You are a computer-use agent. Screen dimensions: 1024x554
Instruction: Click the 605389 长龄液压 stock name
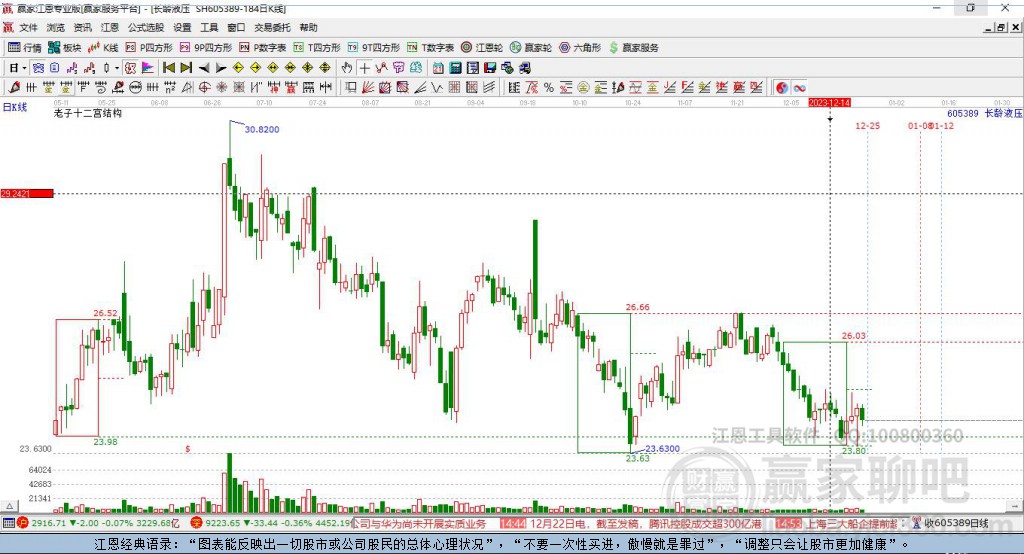coord(984,113)
